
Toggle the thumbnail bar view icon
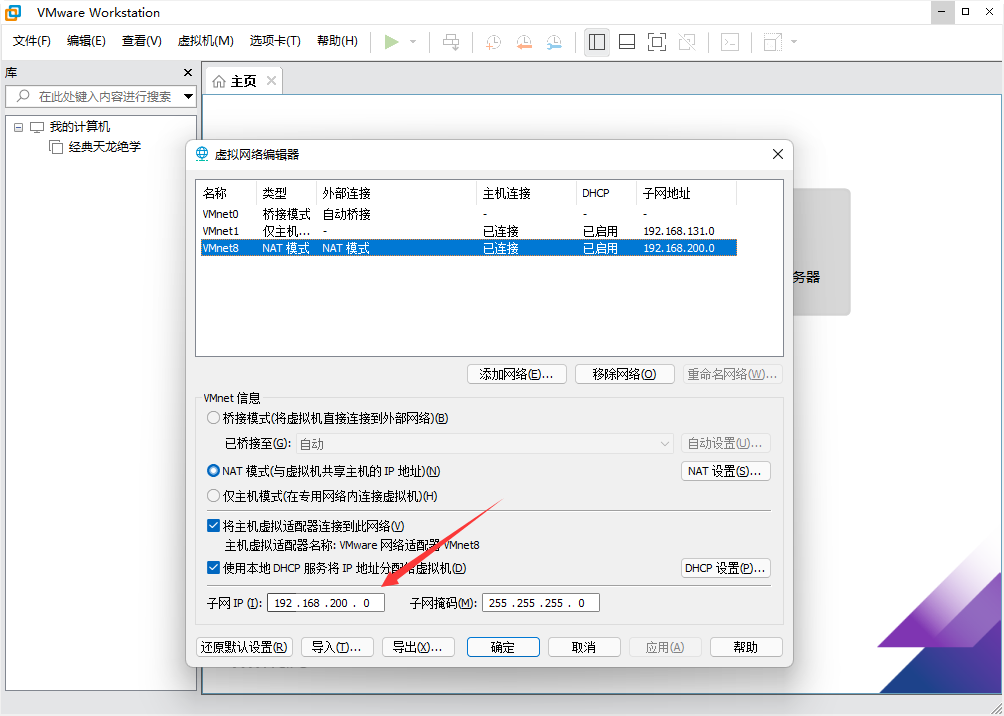(x=627, y=42)
